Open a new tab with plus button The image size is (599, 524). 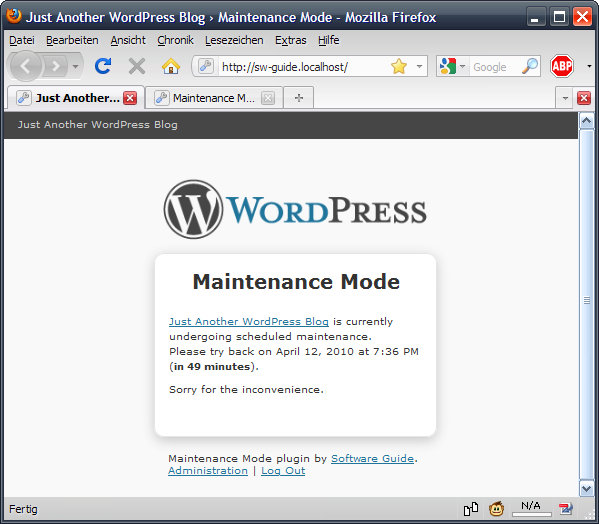pyautogui.click(x=299, y=98)
